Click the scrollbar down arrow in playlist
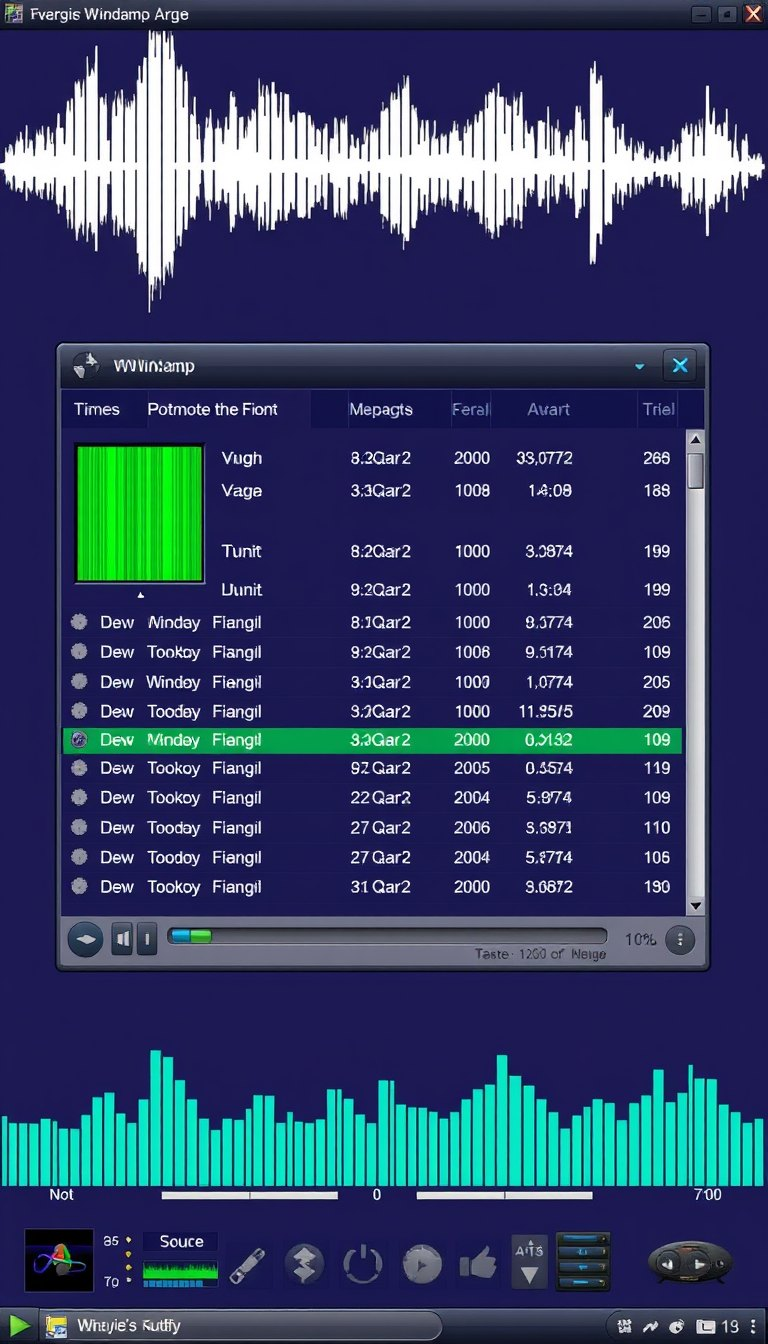 695,905
